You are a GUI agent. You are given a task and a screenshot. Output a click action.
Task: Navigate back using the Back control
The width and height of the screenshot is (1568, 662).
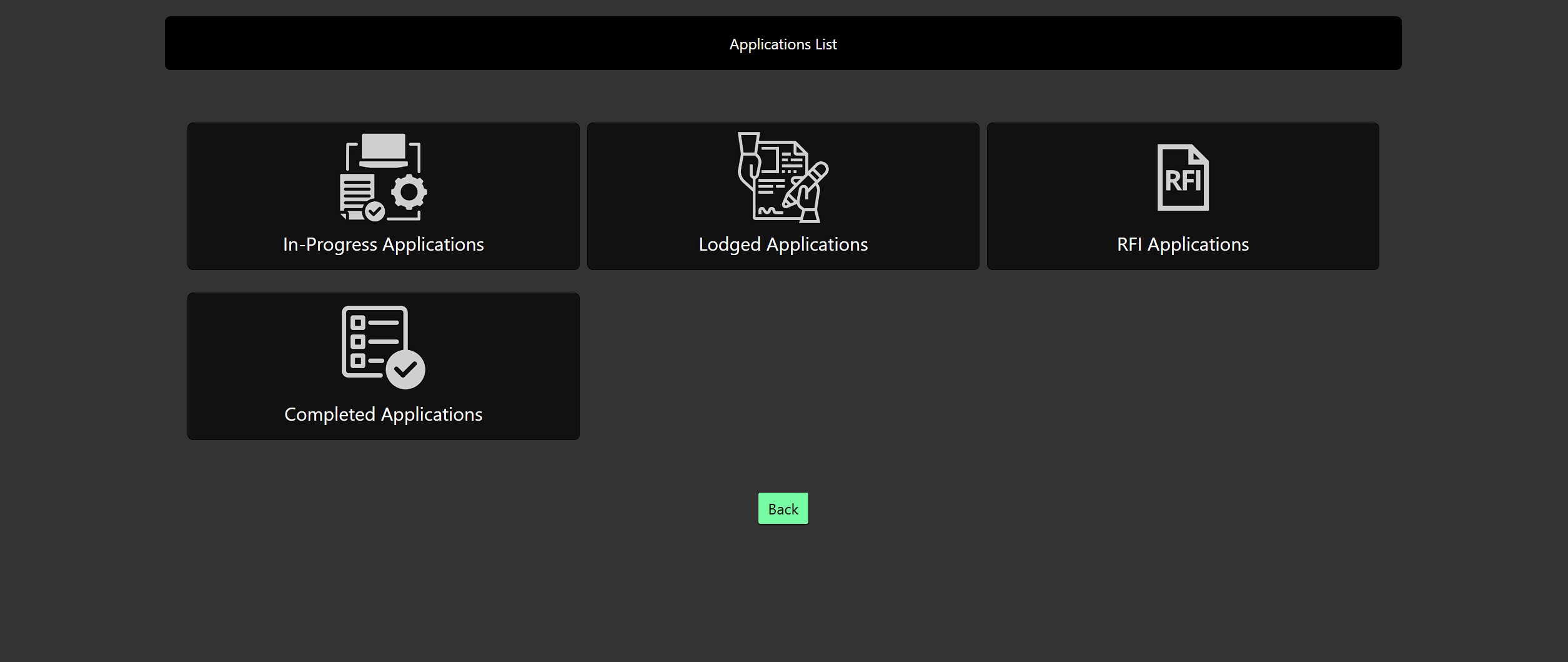(x=783, y=508)
